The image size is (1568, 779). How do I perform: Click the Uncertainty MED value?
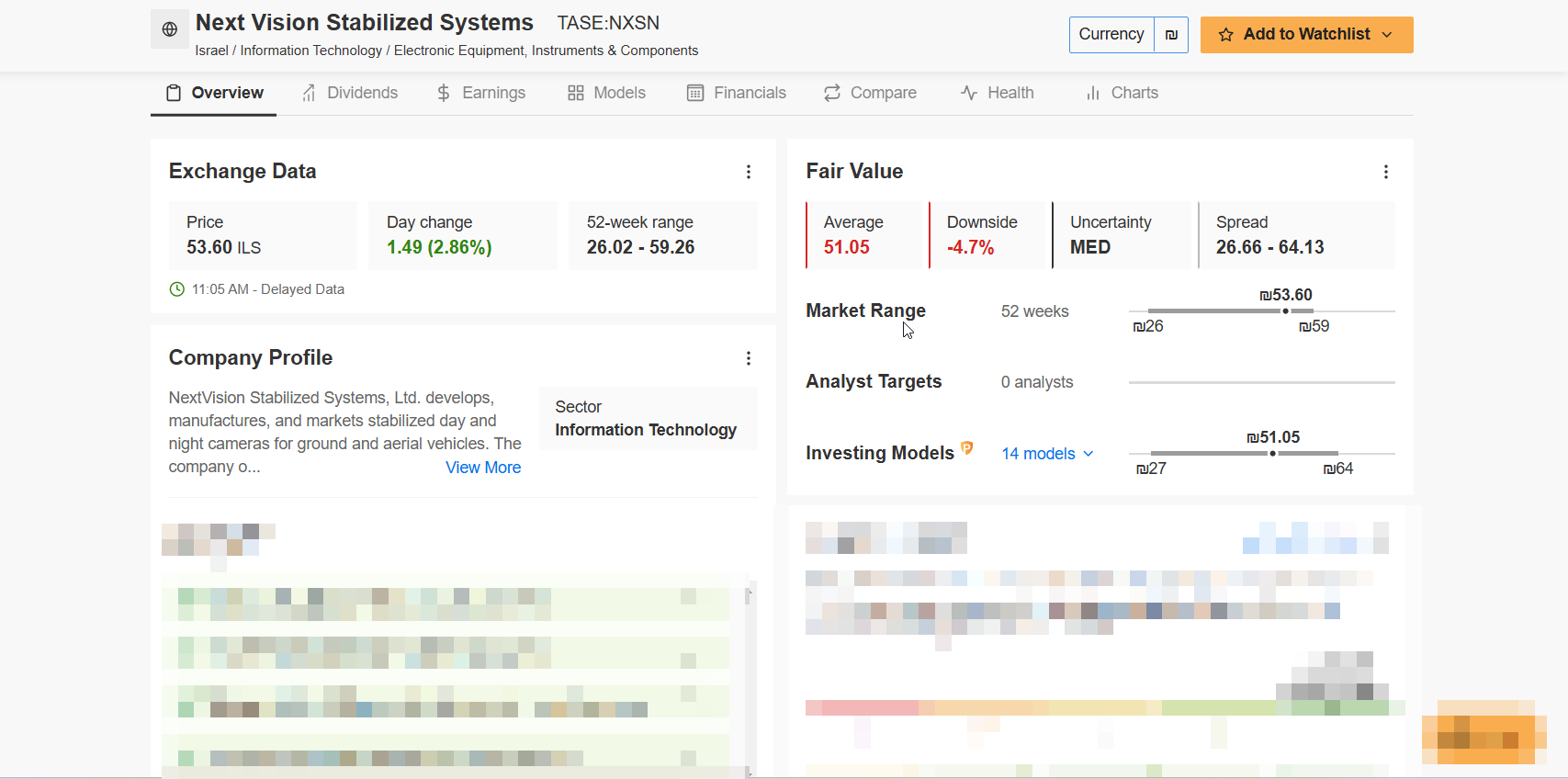click(1090, 248)
